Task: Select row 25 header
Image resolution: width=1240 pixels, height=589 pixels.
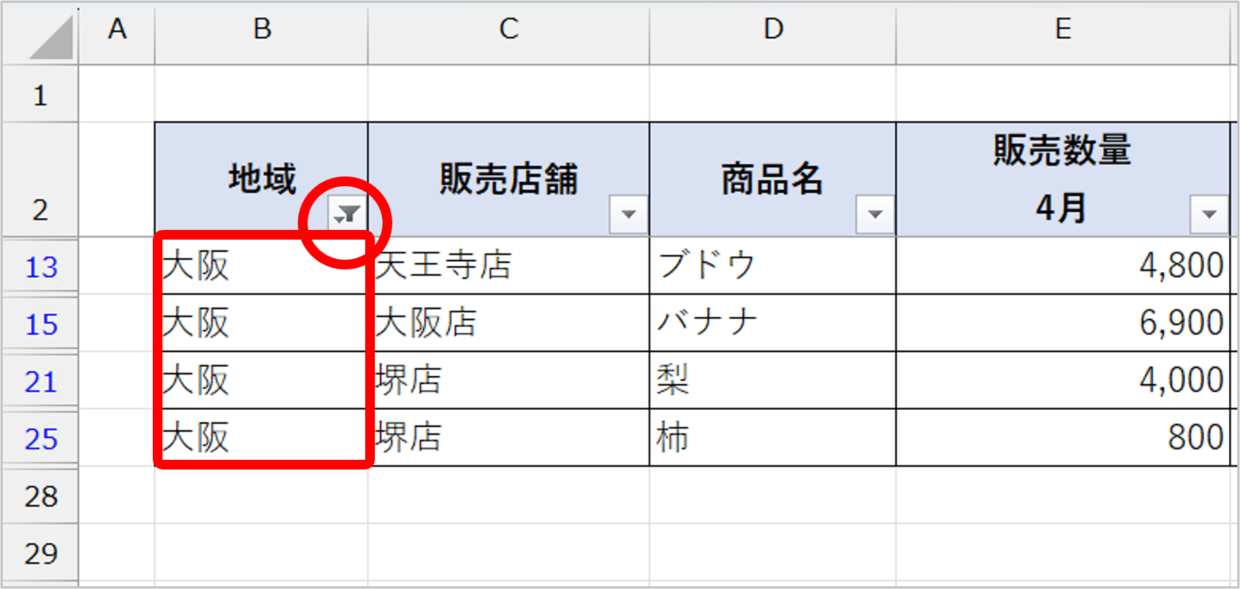Action: tap(41, 438)
